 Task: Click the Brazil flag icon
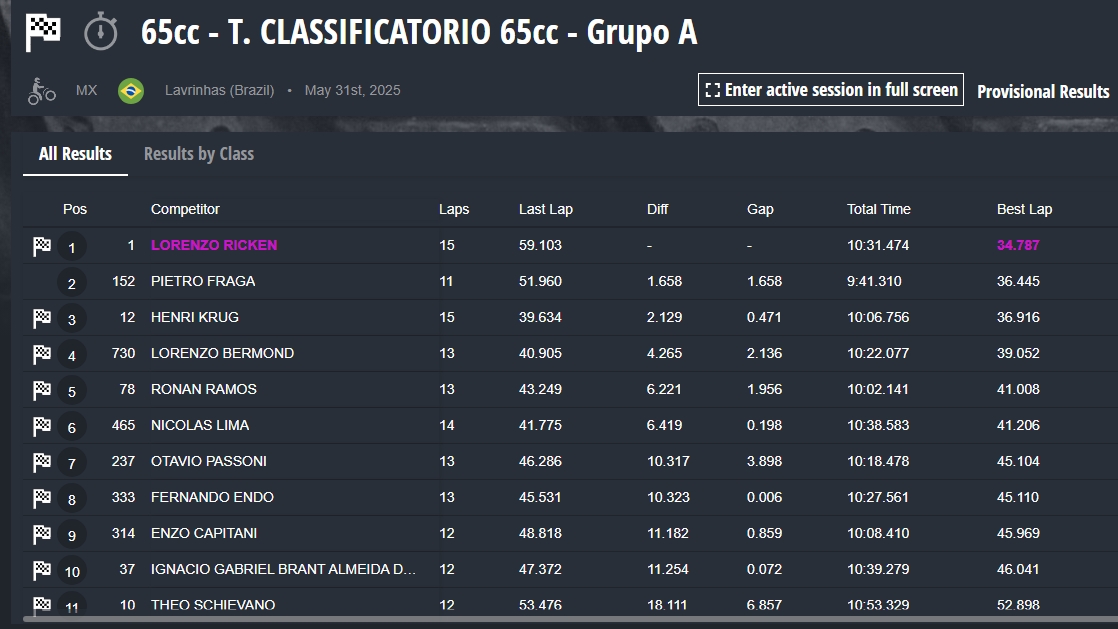(x=131, y=91)
